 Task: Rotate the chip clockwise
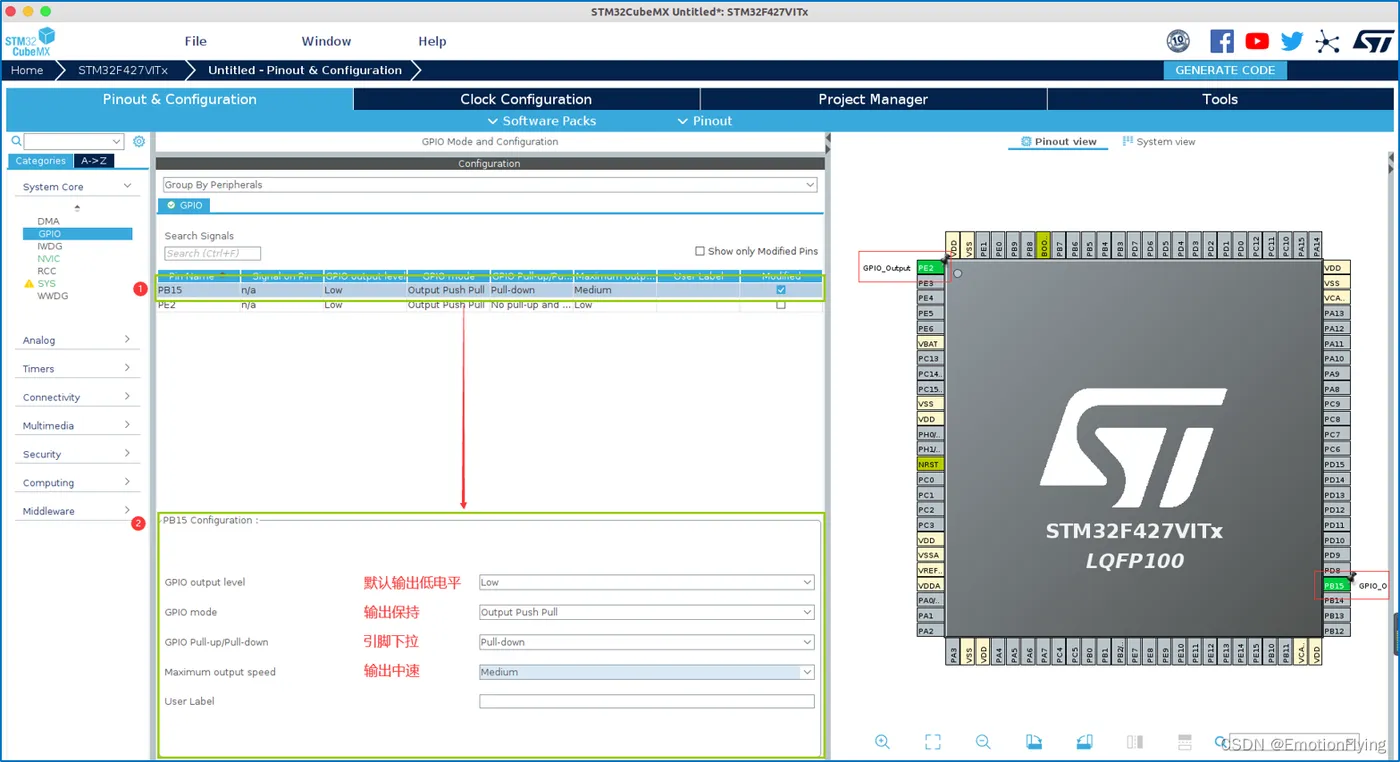click(1035, 742)
